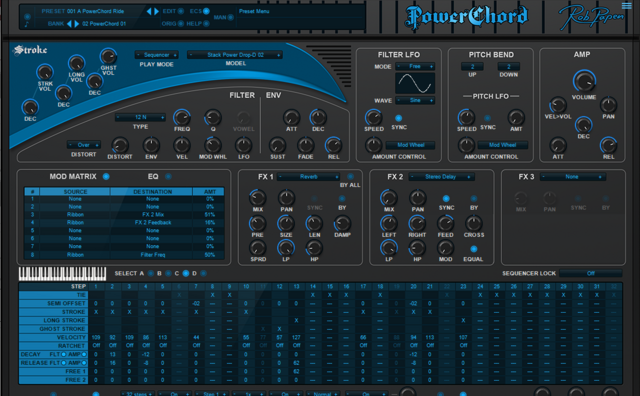Screen dimensions: 640x396
Task: Click the Pitch Bend UP value
Action: [x=472, y=67]
